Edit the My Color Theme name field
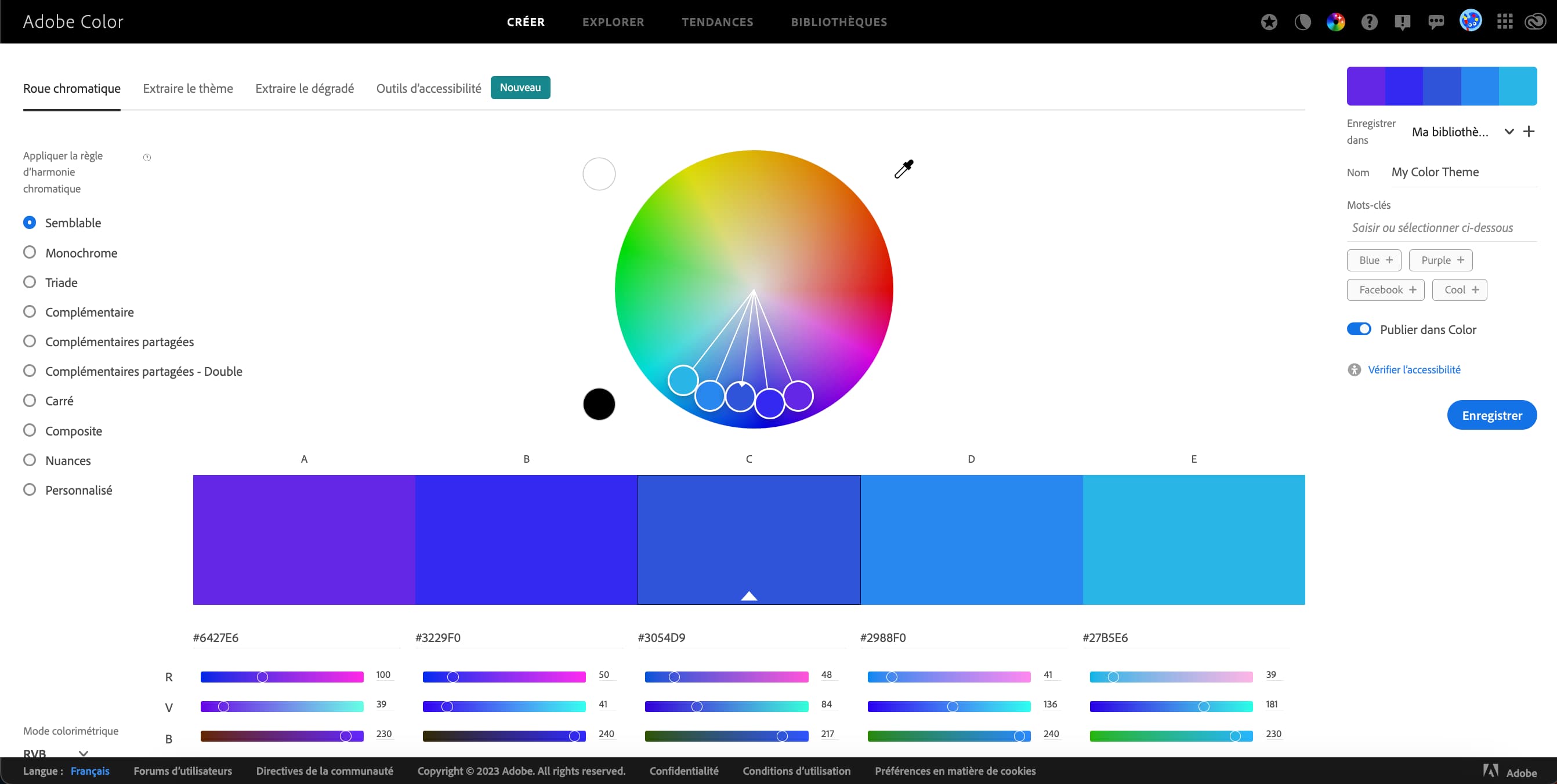 click(x=1464, y=172)
